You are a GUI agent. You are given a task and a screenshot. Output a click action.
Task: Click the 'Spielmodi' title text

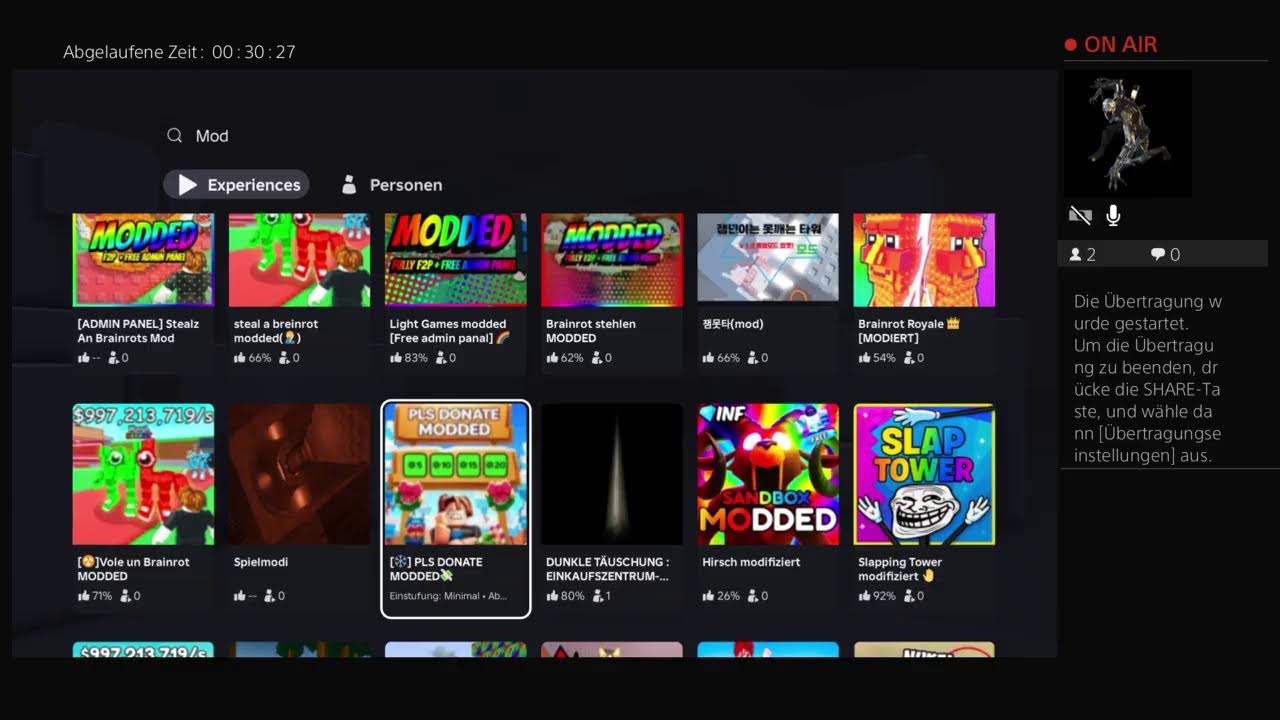click(x=261, y=562)
